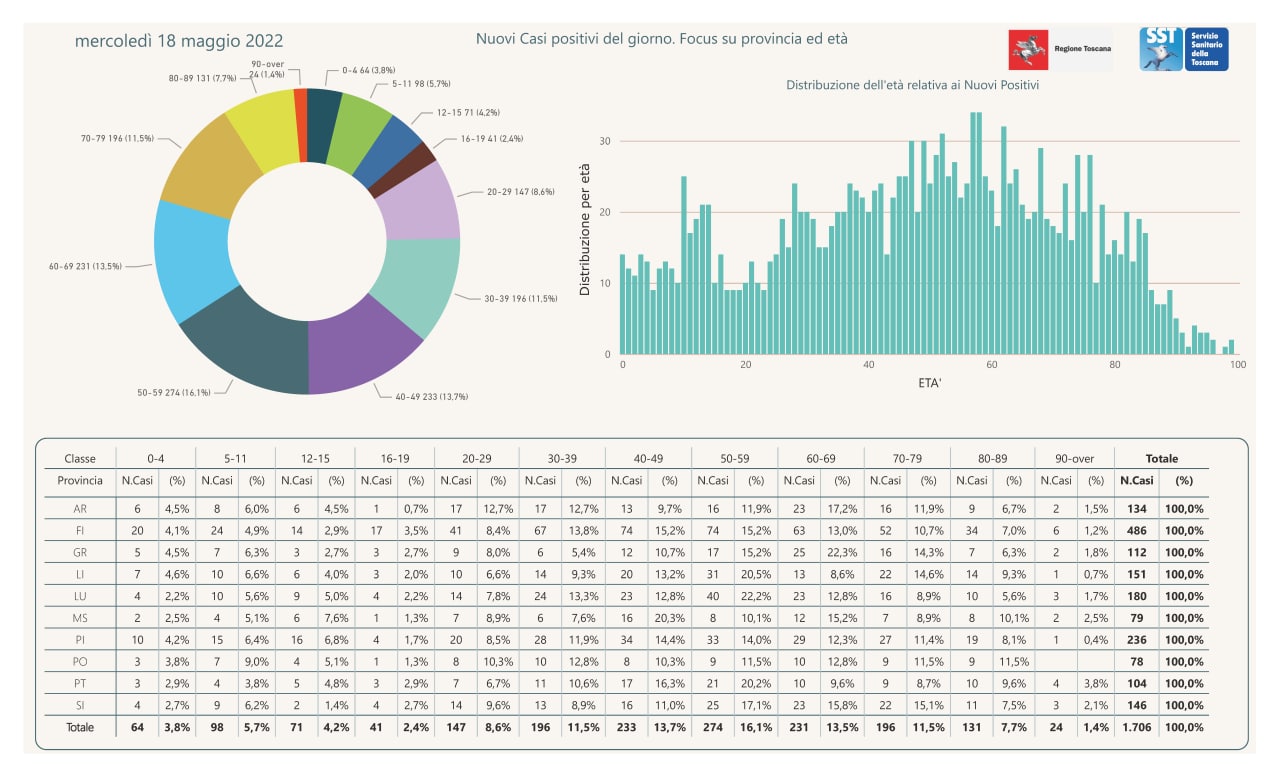Click the light blue 60-69 slice
The width and height of the screenshot is (1280, 776).
tap(193, 262)
